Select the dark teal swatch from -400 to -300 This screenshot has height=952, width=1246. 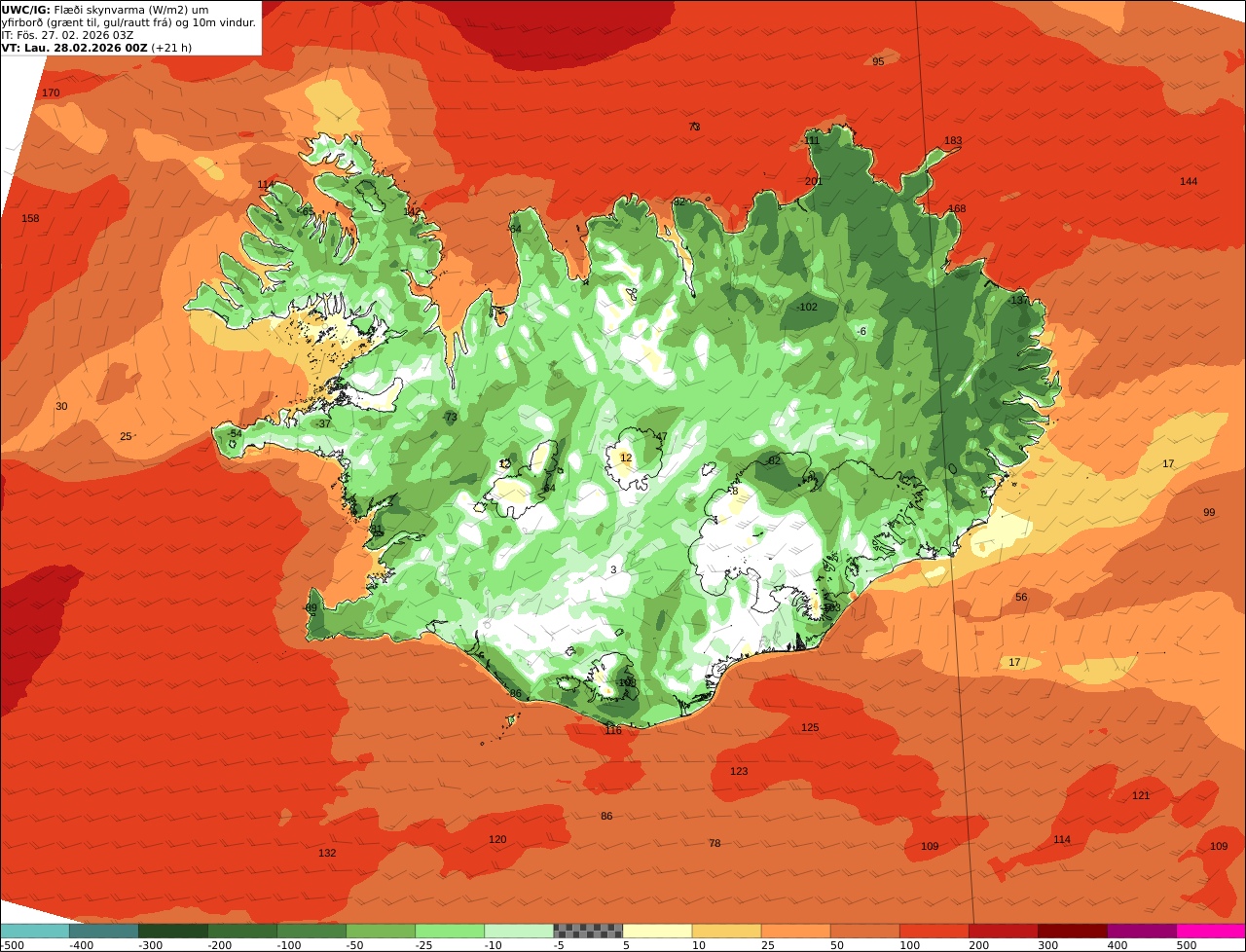104,931
